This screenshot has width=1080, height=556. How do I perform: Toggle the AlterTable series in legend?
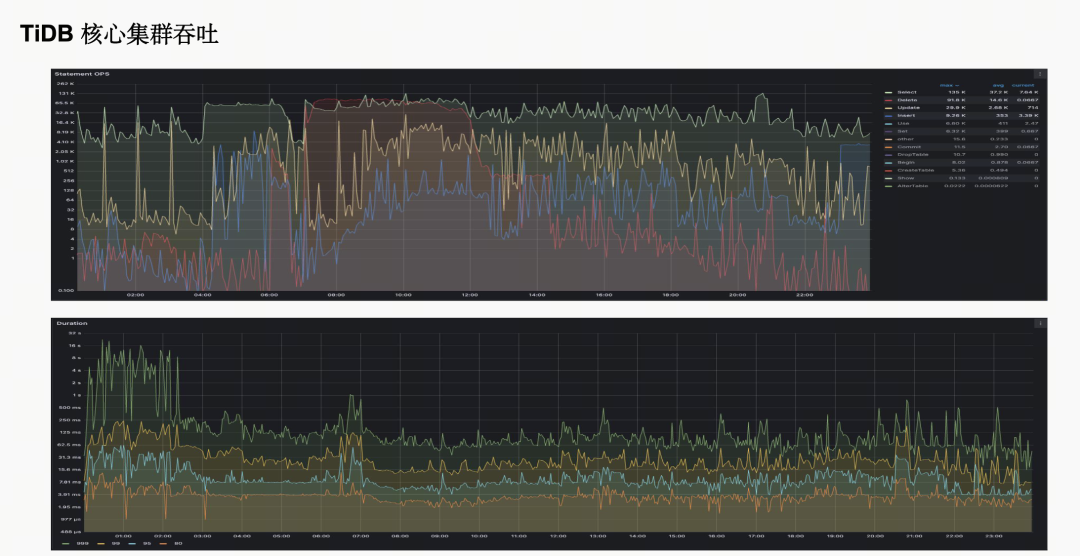tap(913, 186)
